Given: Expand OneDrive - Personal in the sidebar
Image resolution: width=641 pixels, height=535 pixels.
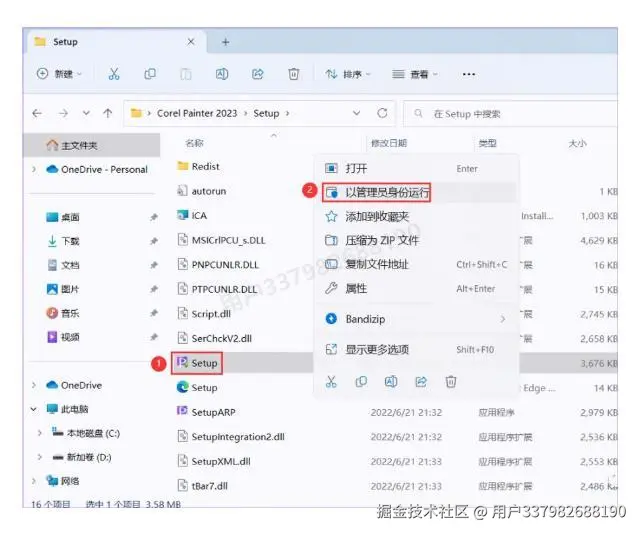Looking at the screenshot, I should pyautogui.click(x=34, y=169).
